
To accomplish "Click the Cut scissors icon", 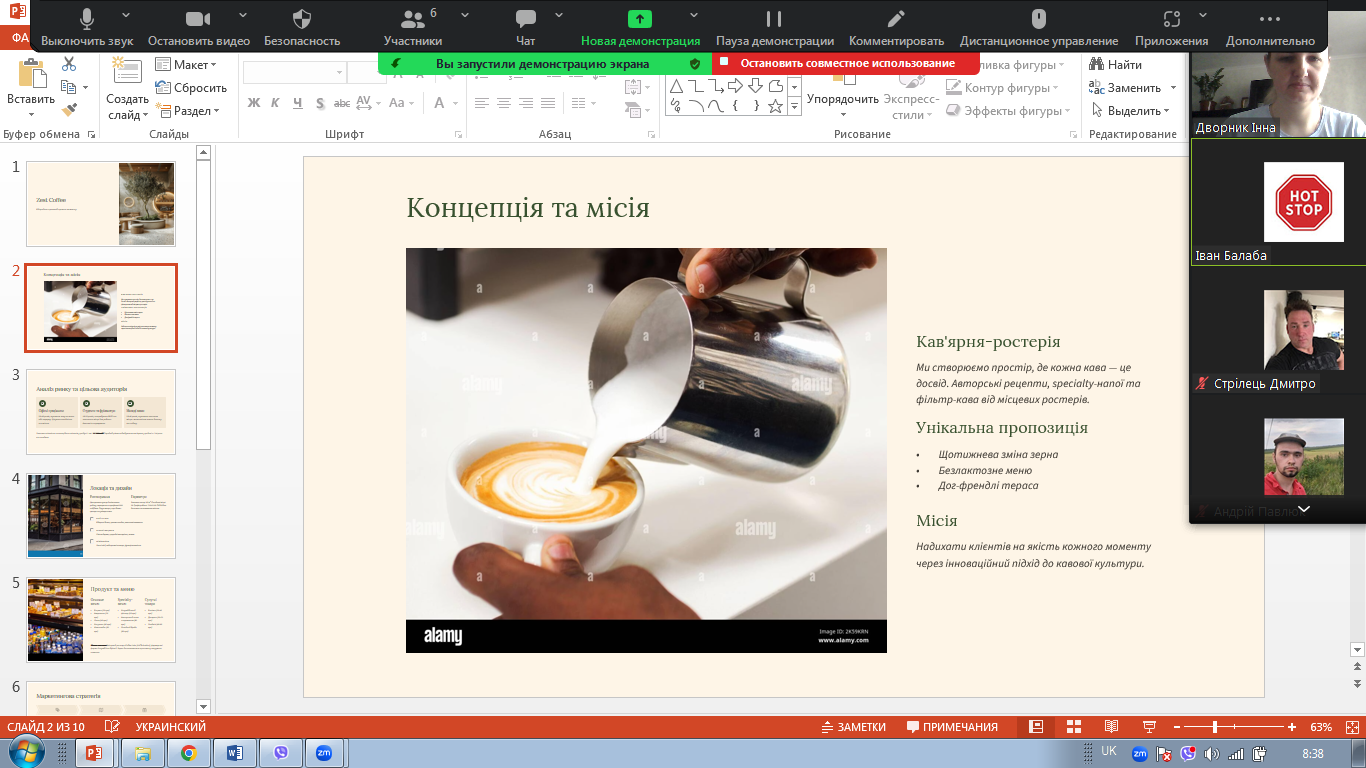I will pyautogui.click(x=69, y=64).
